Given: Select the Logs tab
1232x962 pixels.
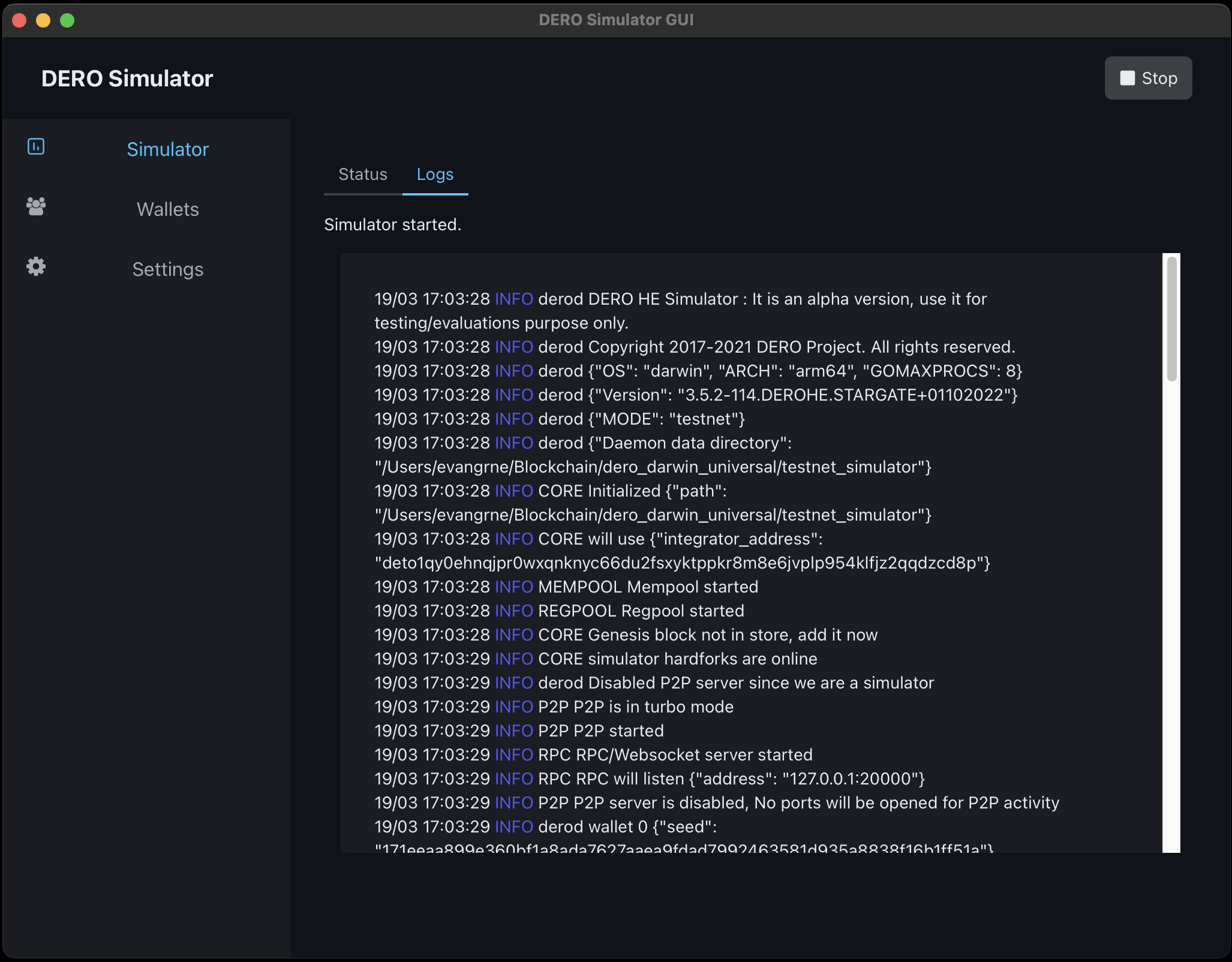Looking at the screenshot, I should click(x=435, y=174).
